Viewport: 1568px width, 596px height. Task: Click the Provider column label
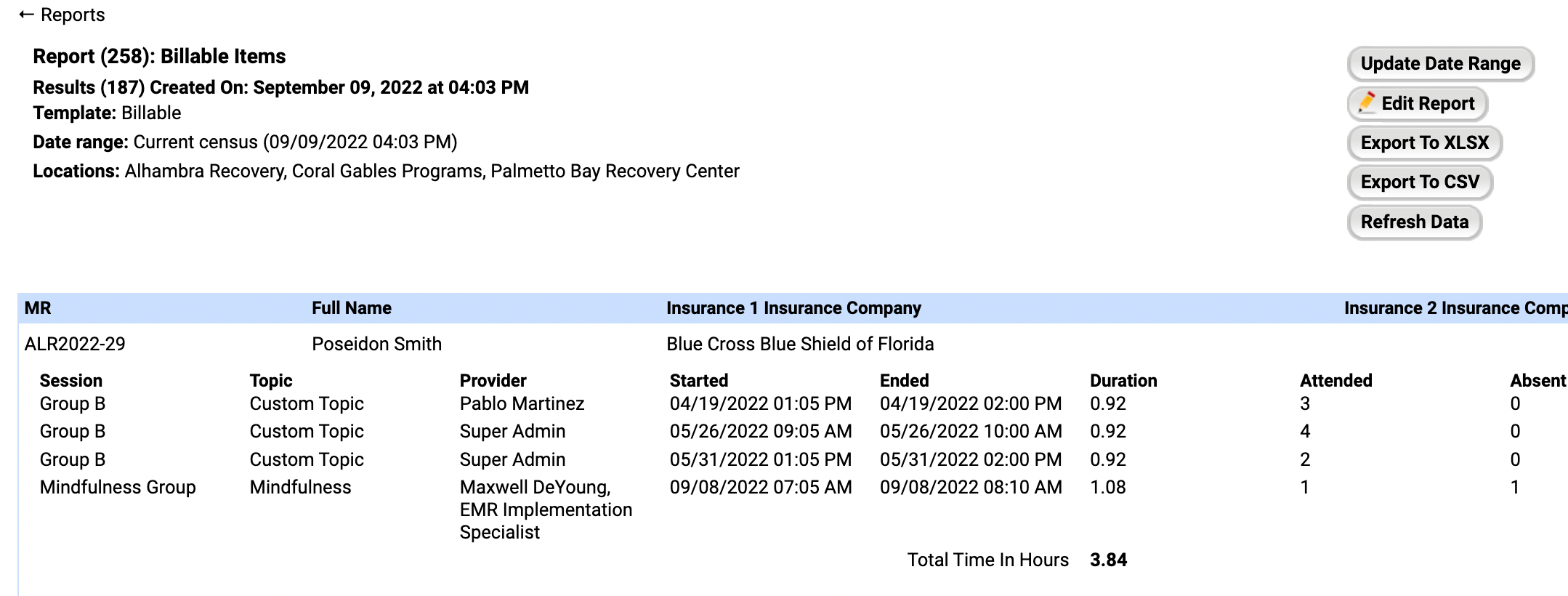(x=493, y=381)
